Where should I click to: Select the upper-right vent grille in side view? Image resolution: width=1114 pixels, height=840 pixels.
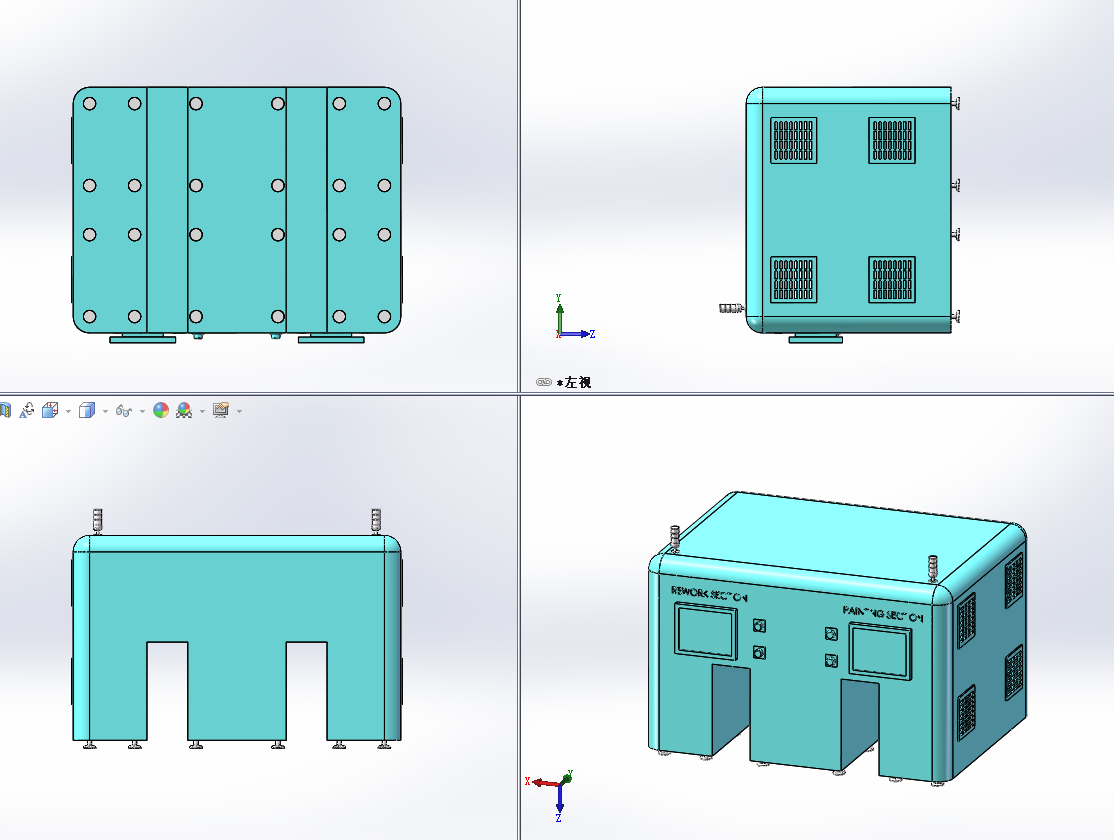click(892, 141)
